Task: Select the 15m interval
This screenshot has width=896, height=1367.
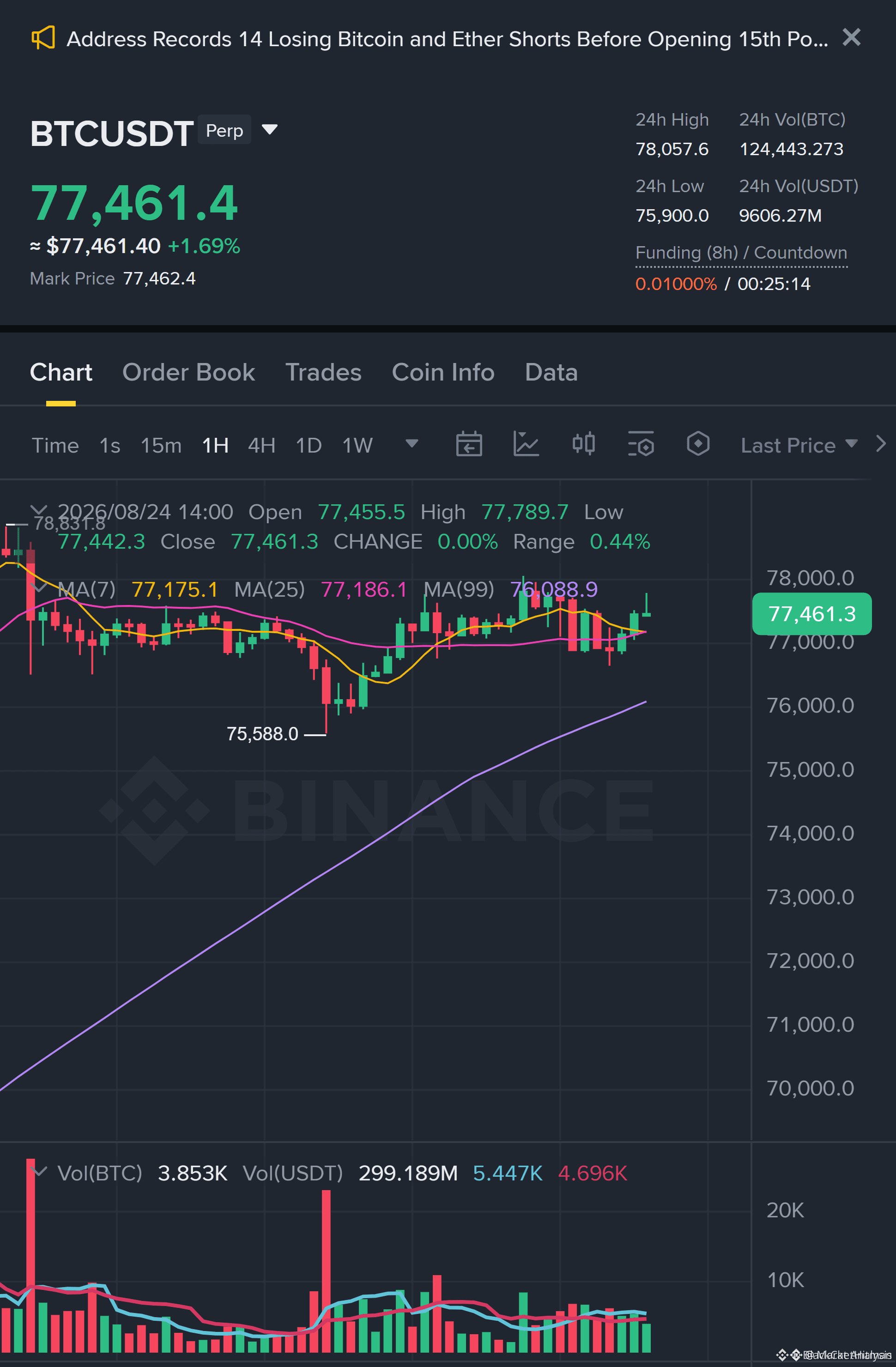Action: (161, 445)
